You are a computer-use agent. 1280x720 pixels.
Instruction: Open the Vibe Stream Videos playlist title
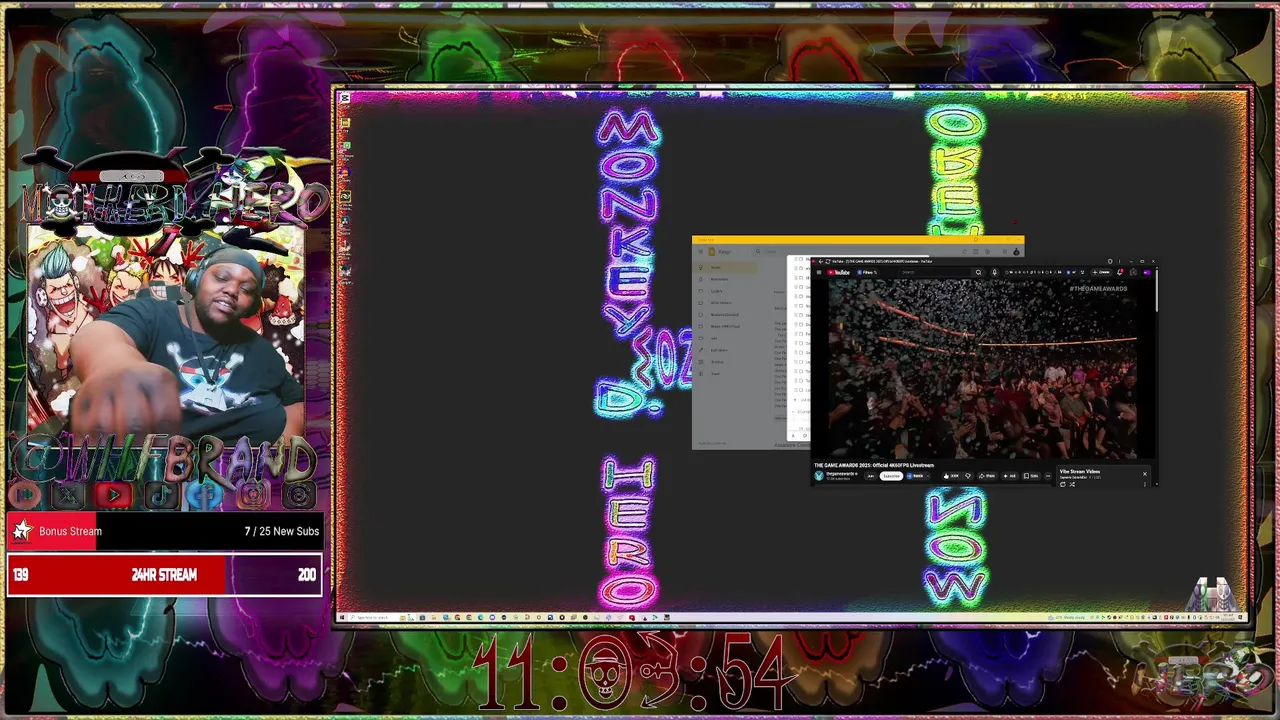tap(1080, 471)
